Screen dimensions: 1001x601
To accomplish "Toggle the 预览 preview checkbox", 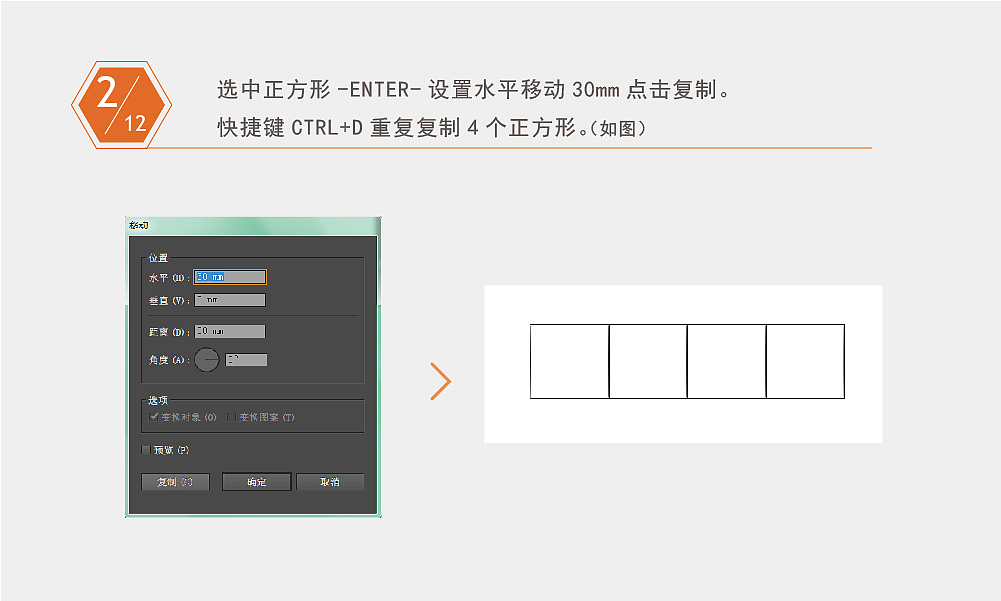I will [146, 450].
